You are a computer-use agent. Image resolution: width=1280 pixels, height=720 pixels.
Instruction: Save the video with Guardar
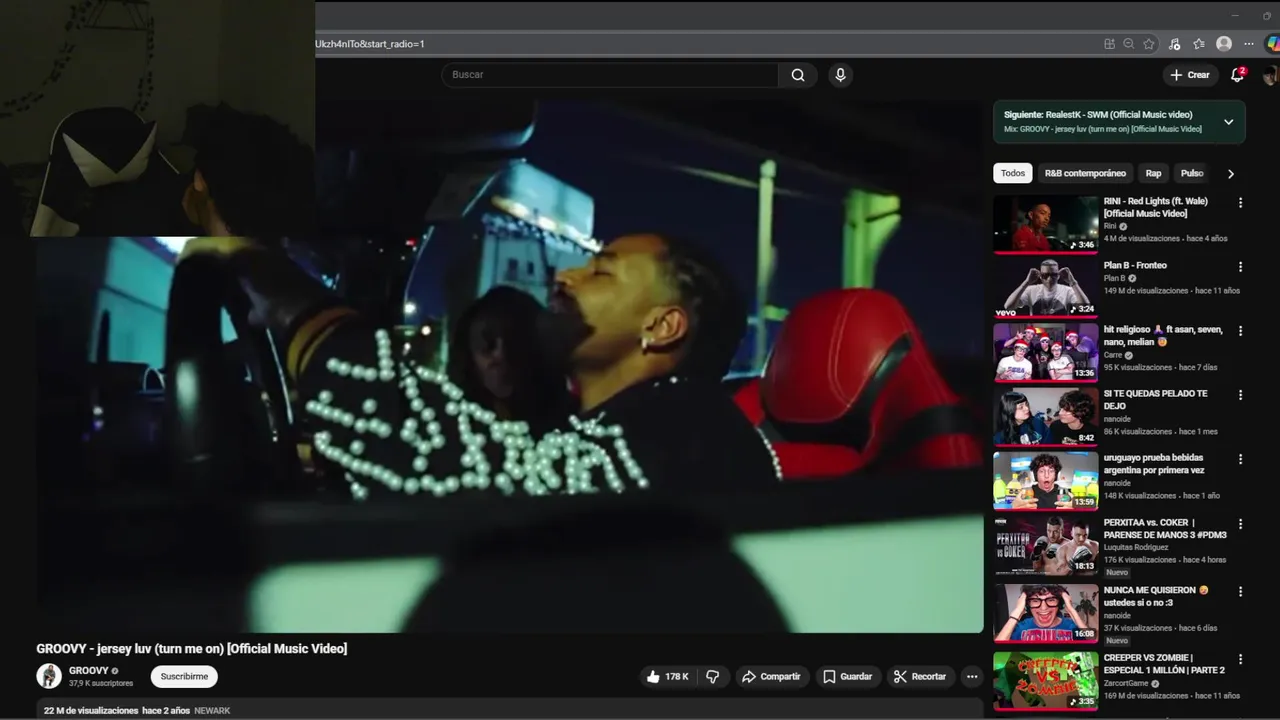848,677
